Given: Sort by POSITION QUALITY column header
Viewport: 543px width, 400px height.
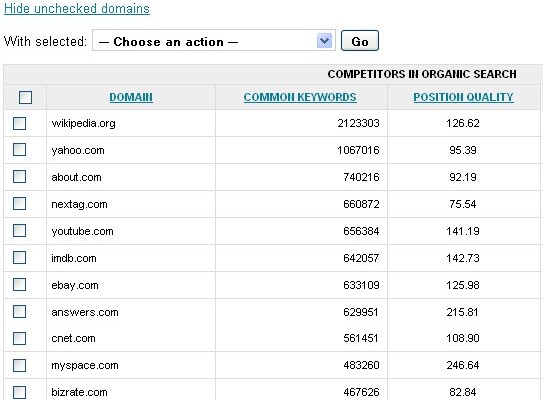Looking at the screenshot, I should pyautogui.click(x=463, y=97).
